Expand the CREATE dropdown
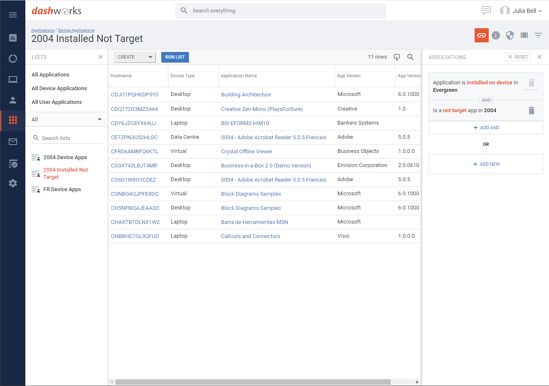The width and height of the screenshot is (549, 386). tap(135, 57)
